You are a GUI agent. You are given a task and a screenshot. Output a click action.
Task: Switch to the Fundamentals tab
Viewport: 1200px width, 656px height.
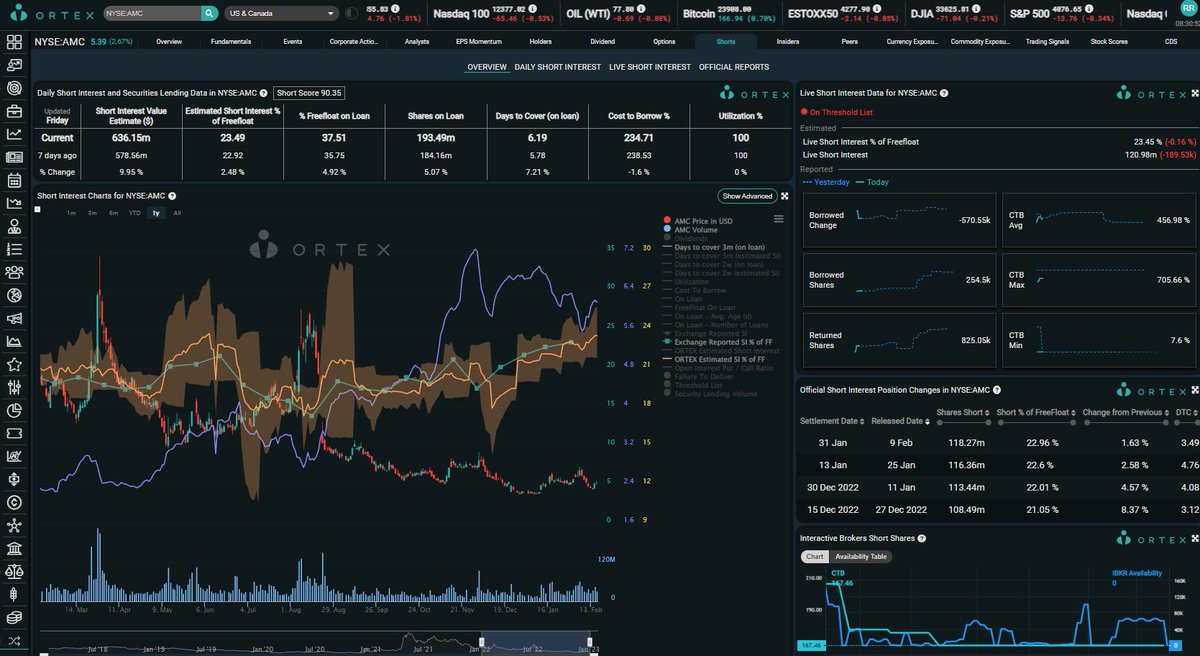[231, 43]
